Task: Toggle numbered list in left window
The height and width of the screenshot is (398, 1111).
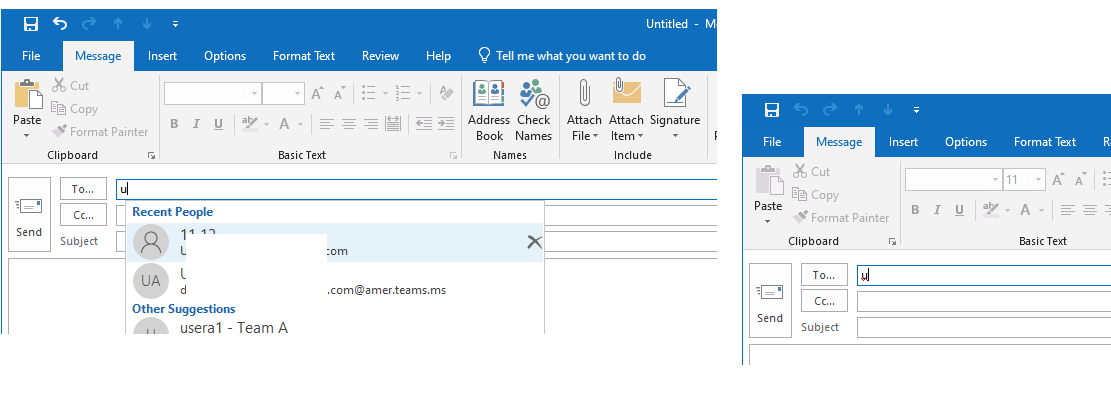Action: pyautogui.click(x=403, y=93)
